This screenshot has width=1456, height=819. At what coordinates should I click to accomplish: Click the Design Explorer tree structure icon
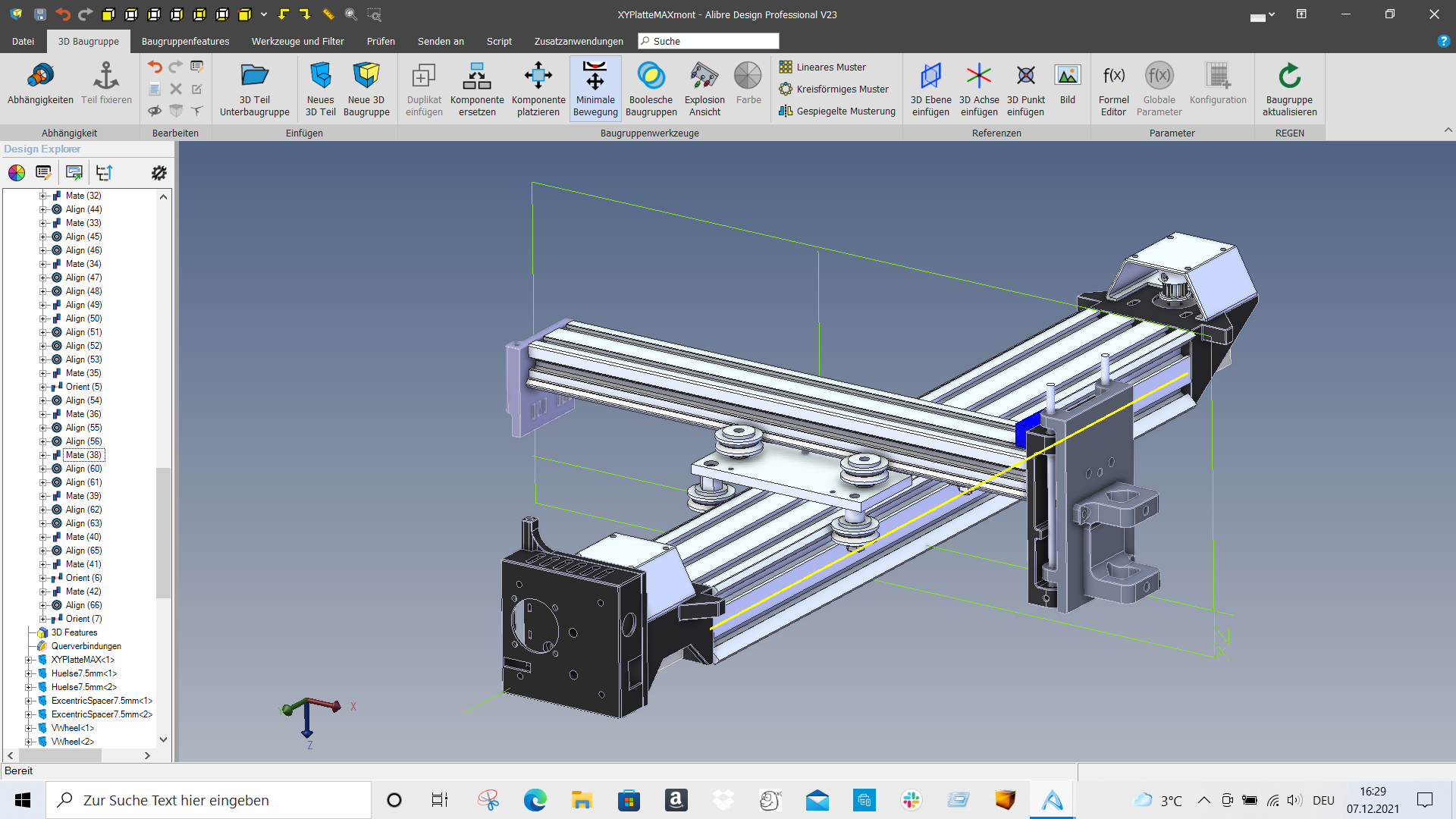[104, 173]
